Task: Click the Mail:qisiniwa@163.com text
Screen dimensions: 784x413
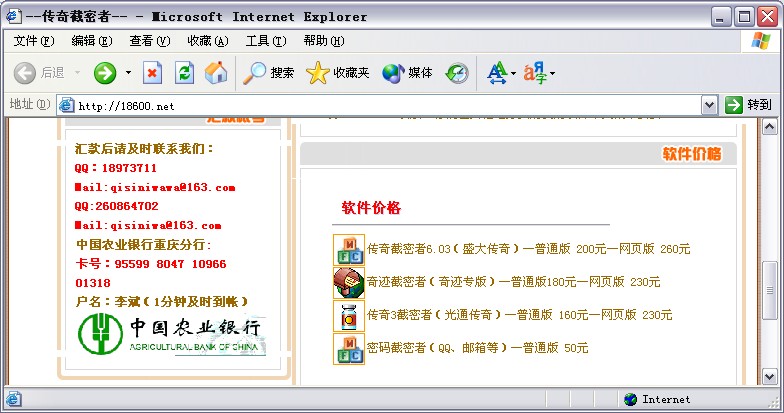Action: pos(148,225)
